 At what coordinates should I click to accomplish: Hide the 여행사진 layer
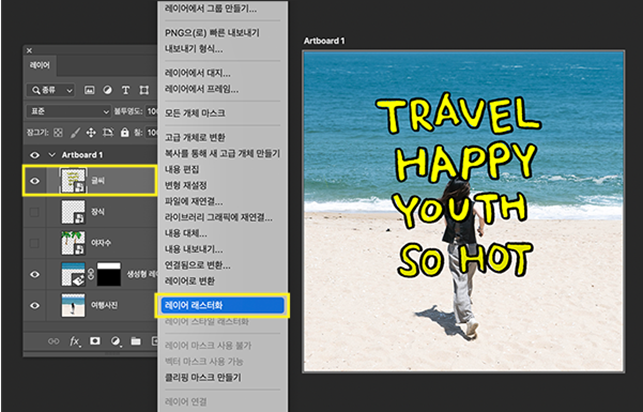36,304
